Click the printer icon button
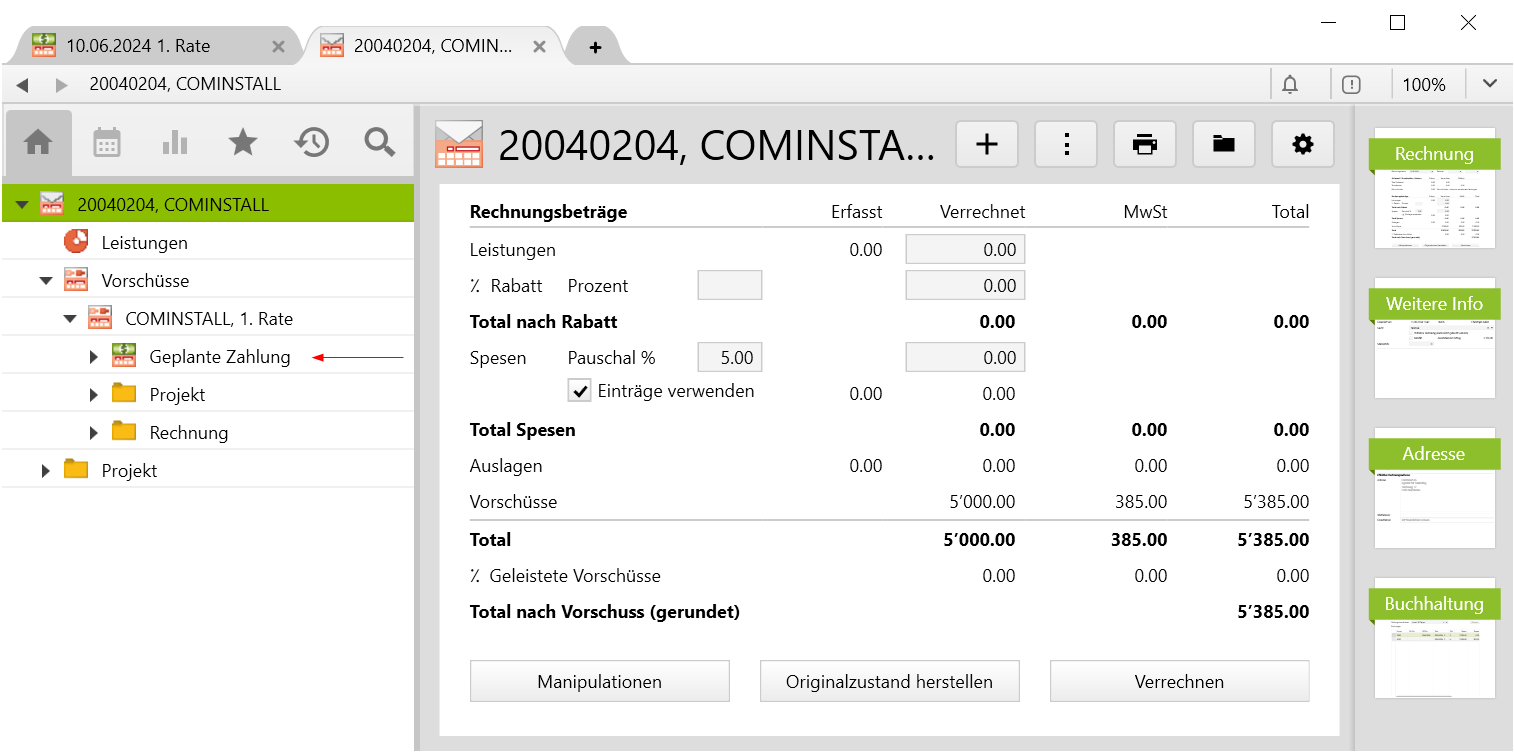The height and width of the screenshot is (753, 1514). [1145, 145]
